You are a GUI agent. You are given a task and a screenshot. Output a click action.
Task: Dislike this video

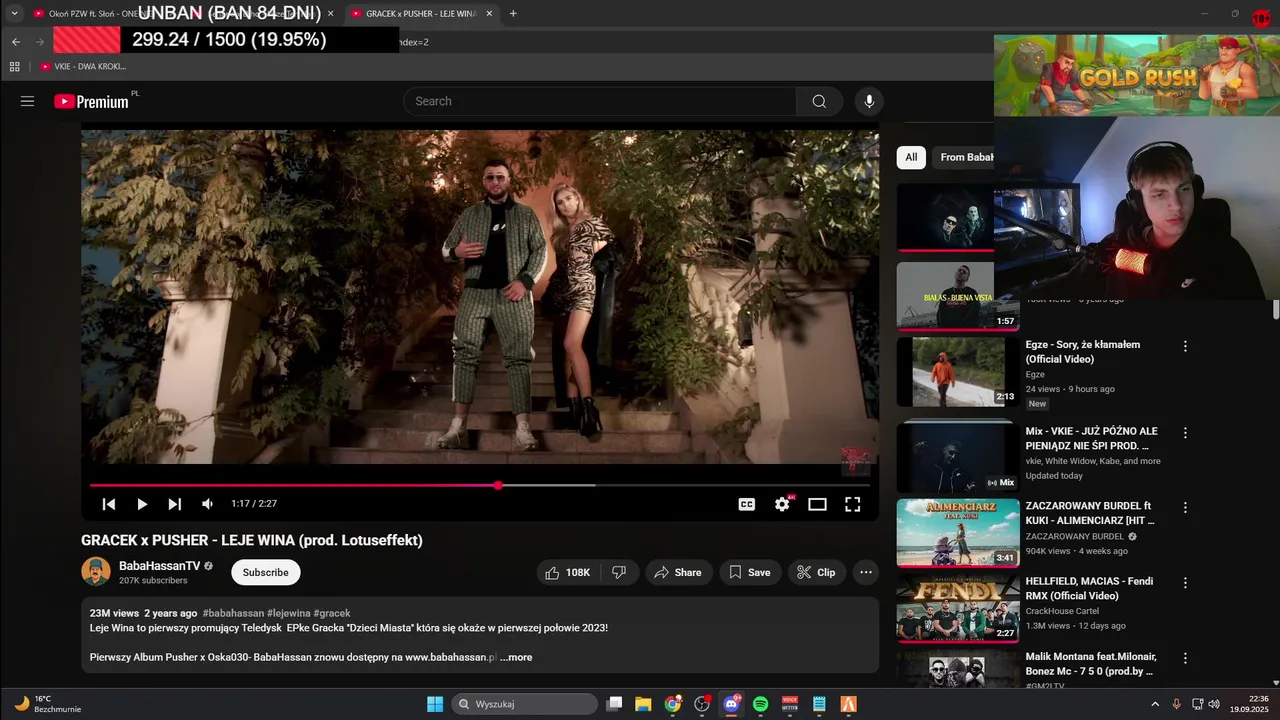(x=619, y=572)
